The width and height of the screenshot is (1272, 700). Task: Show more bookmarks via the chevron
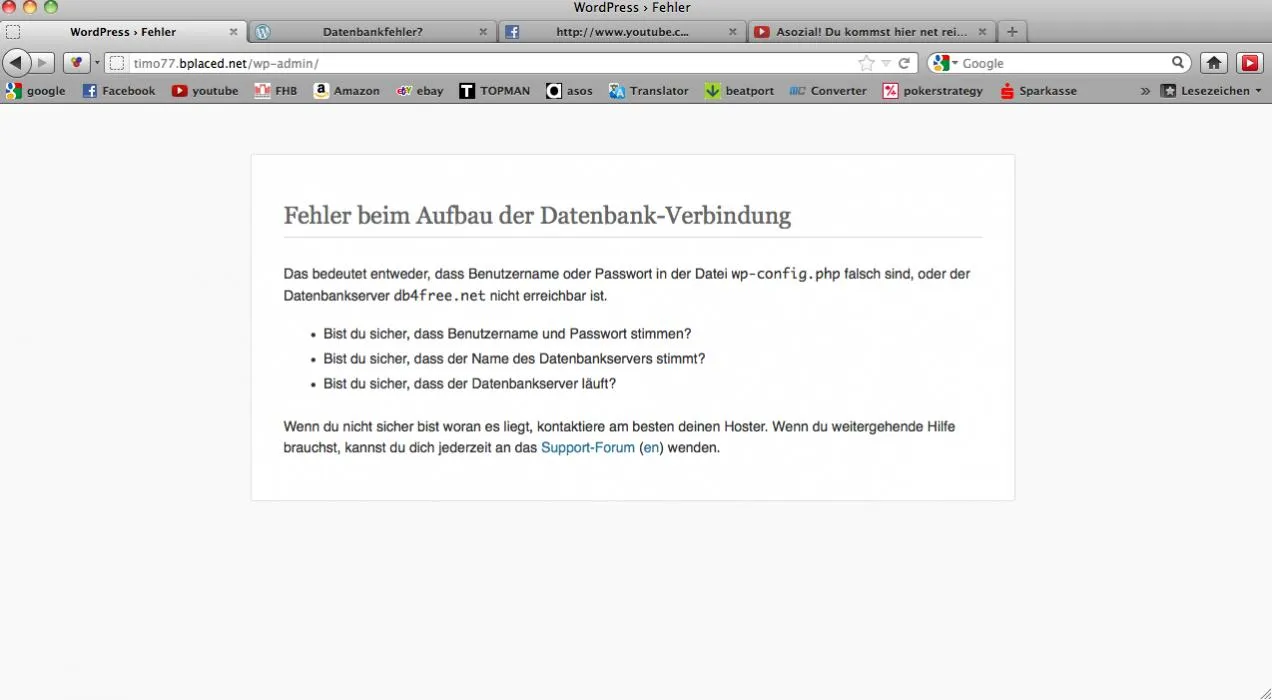[1145, 91]
